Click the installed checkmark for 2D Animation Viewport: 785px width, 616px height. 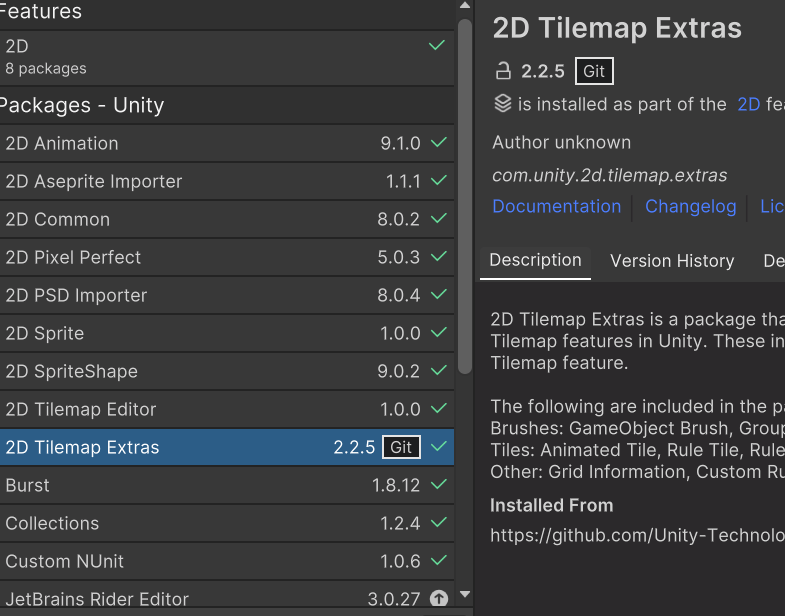[x=439, y=143]
